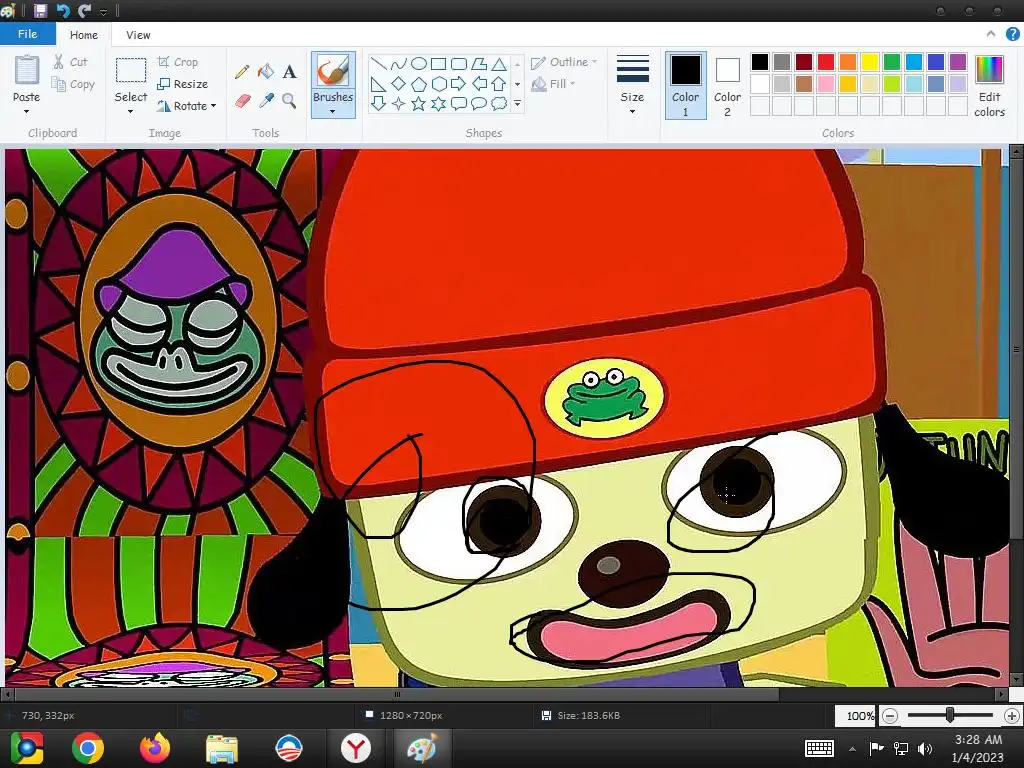This screenshot has height=768, width=1024.
Task: Pick the Fill with color bucket tool
Action: coord(266,72)
